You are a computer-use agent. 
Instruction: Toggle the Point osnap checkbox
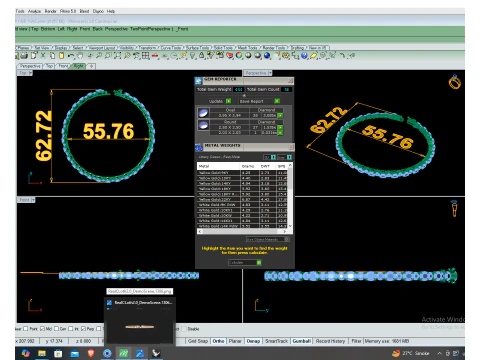click(x=26, y=329)
